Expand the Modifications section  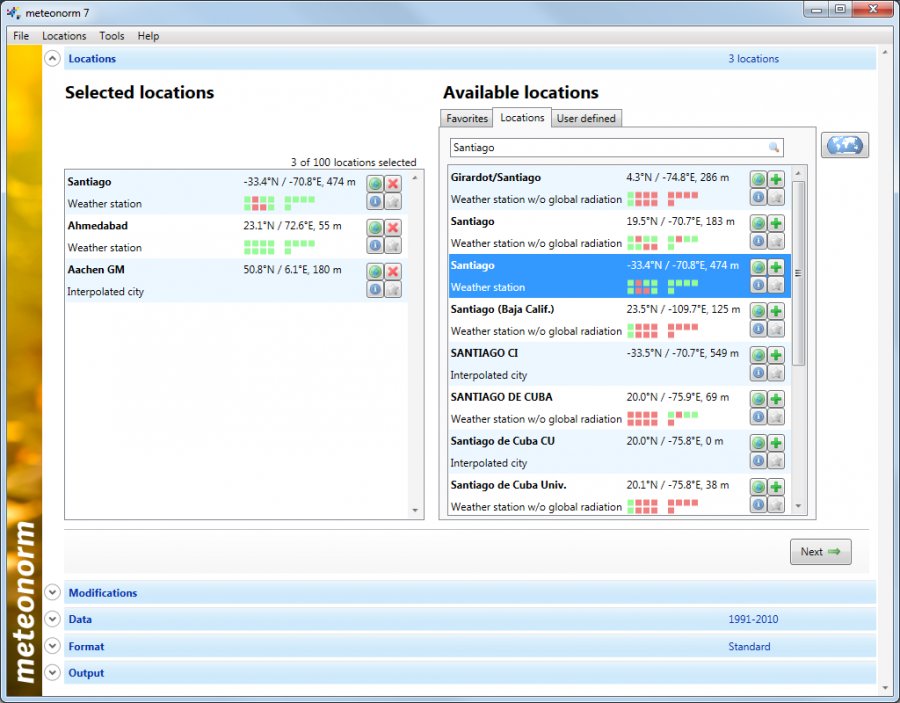pos(52,593)
